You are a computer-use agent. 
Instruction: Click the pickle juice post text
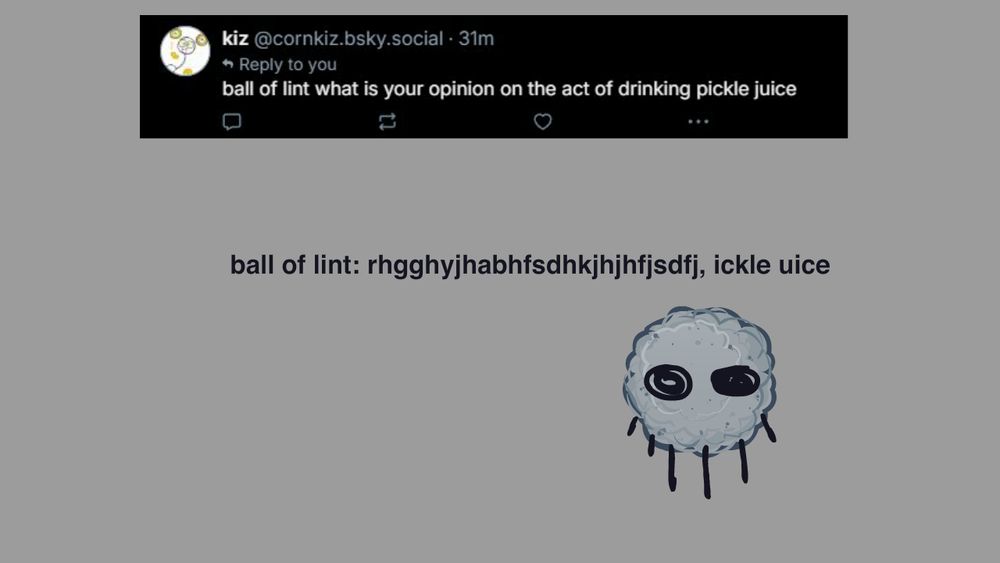[x=509, y=89]
